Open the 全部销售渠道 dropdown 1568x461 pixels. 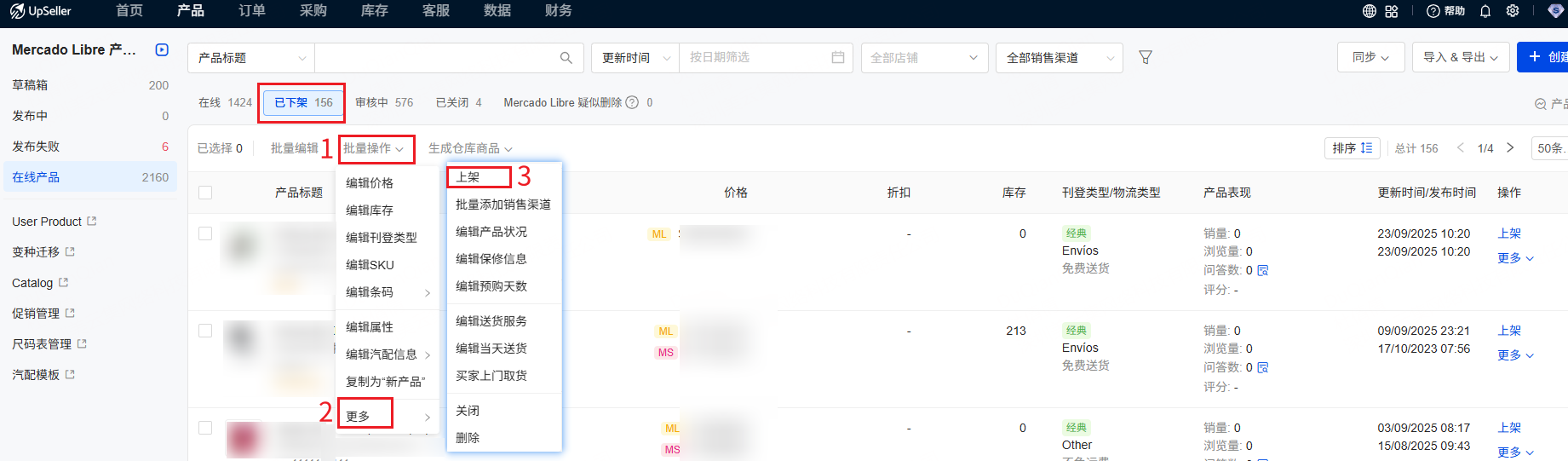tap(1059, 58)
